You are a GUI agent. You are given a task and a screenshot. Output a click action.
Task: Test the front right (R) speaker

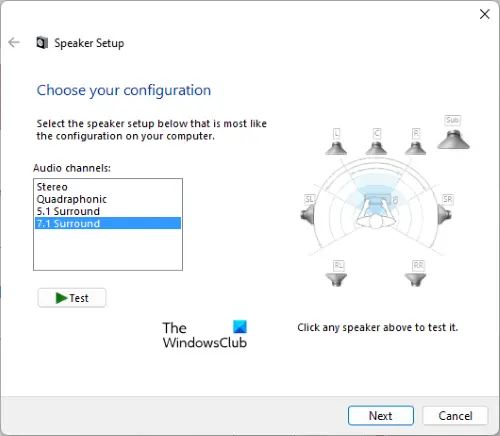pos(415,148)
